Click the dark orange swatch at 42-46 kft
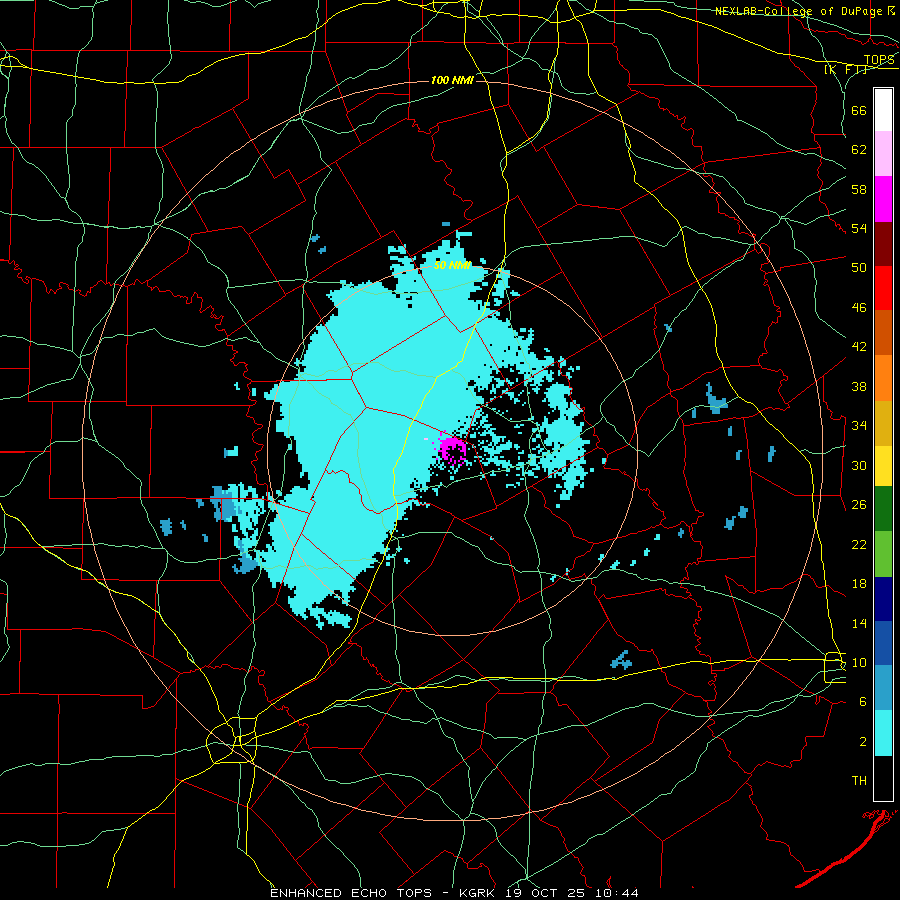Viewport: 900px width, 900px height. pyautogui.click(x=883, y=332)
